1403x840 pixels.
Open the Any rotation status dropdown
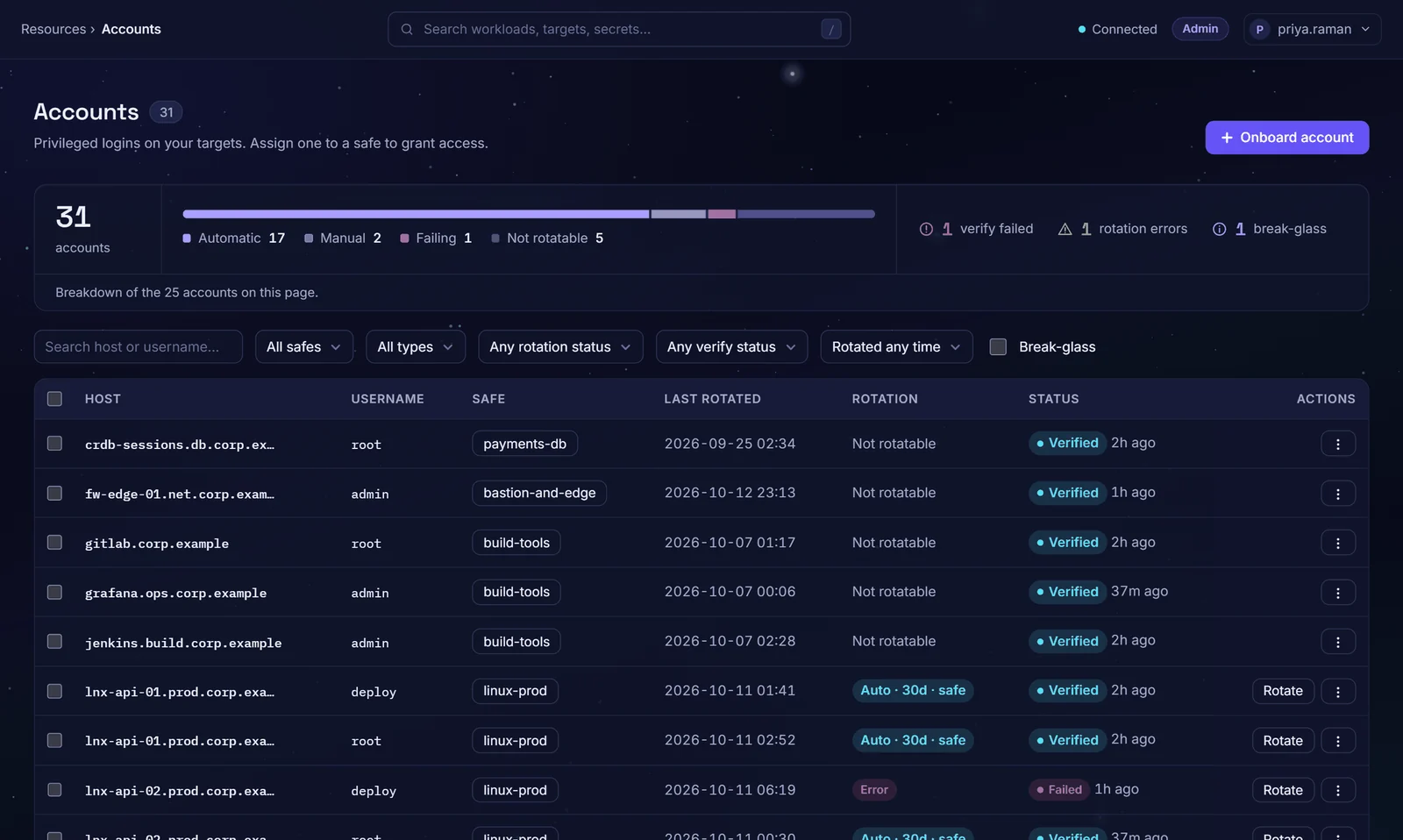pyautogui.click(x=560, y=346)
